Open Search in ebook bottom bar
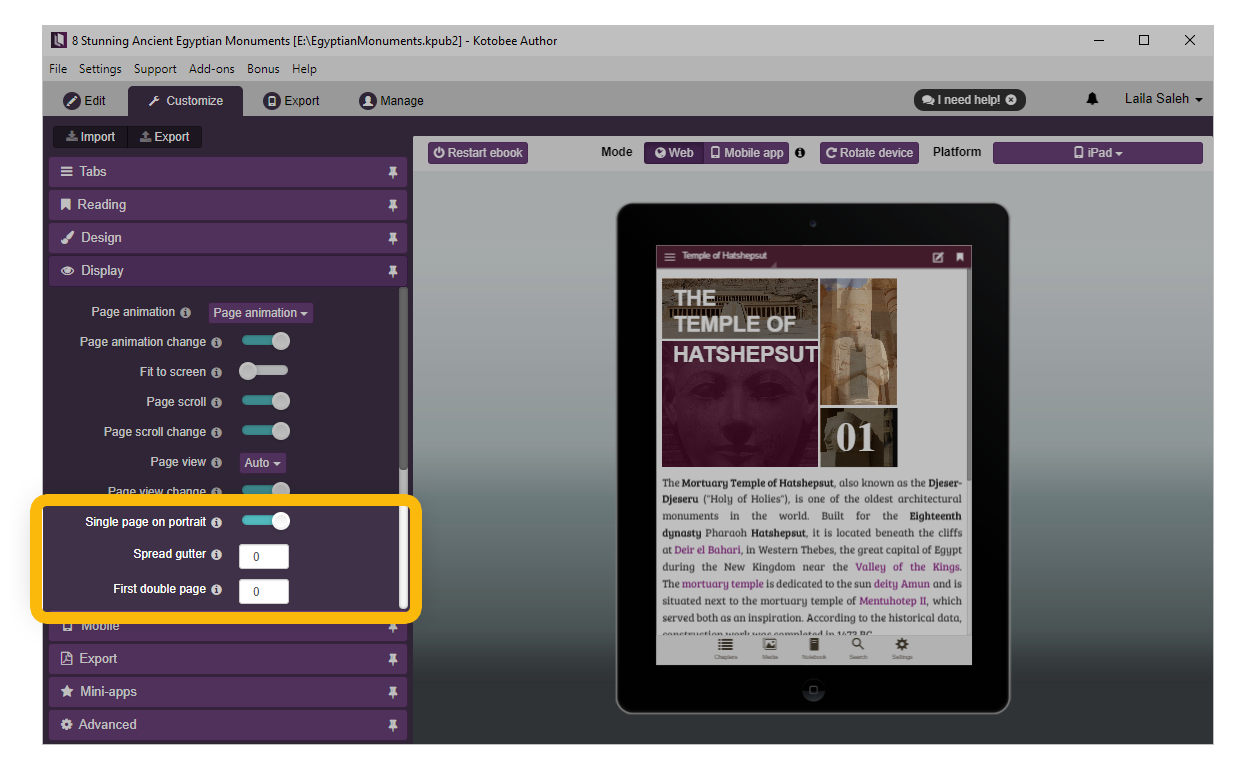Viewport: 1250px width, 770px height. [x=858, y=649]
